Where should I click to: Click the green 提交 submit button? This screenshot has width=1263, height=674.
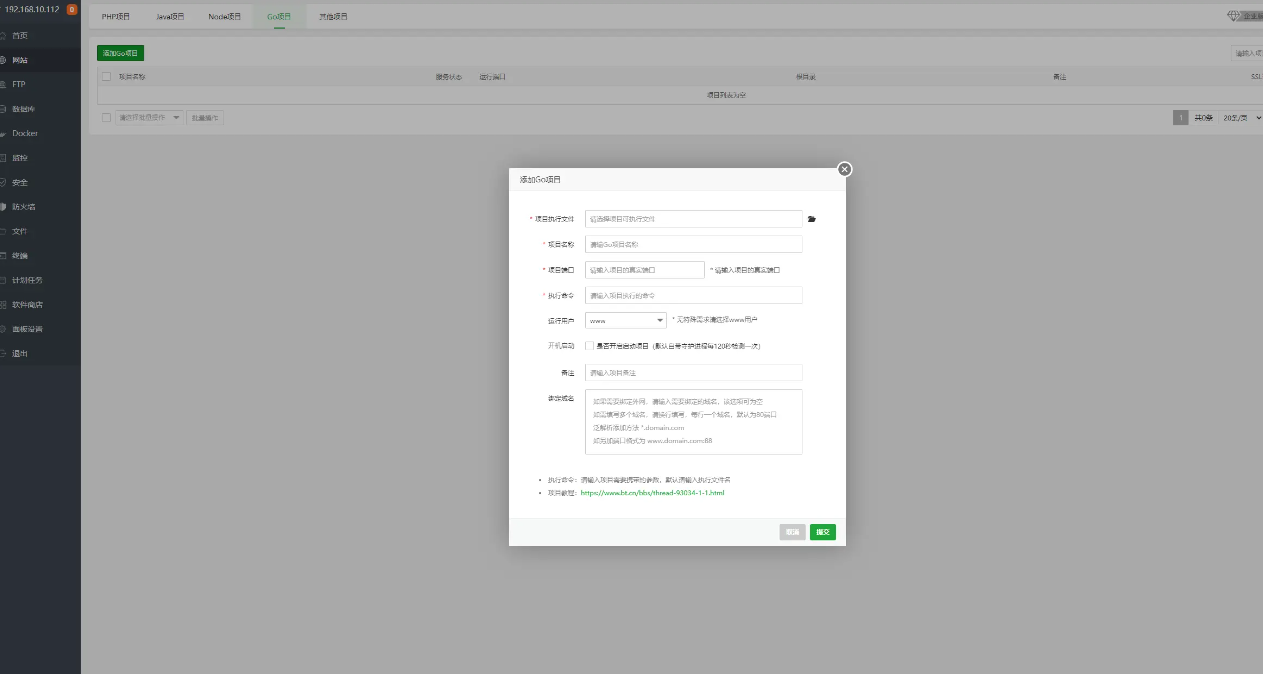822,532
